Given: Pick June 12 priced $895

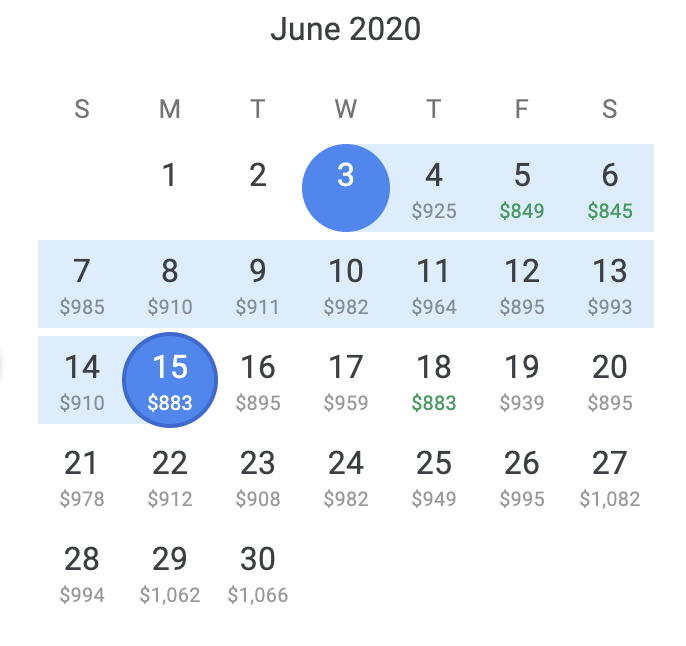Looking at the screenshot, I should [x=522, y=284].
